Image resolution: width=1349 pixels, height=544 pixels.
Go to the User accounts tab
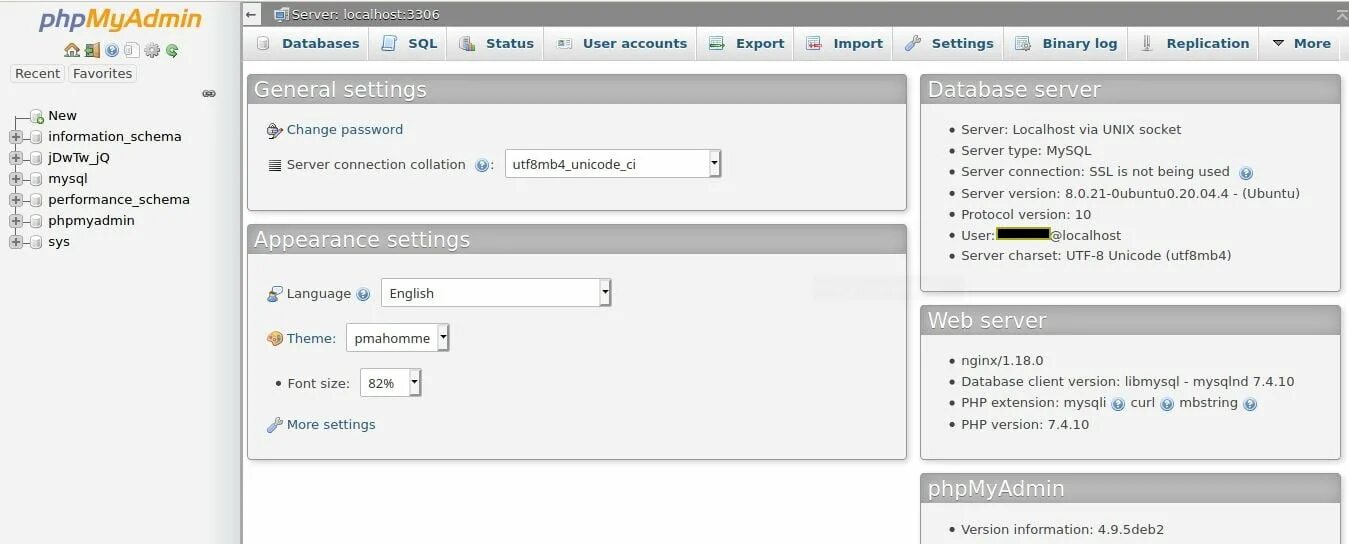tap(621, 43)
